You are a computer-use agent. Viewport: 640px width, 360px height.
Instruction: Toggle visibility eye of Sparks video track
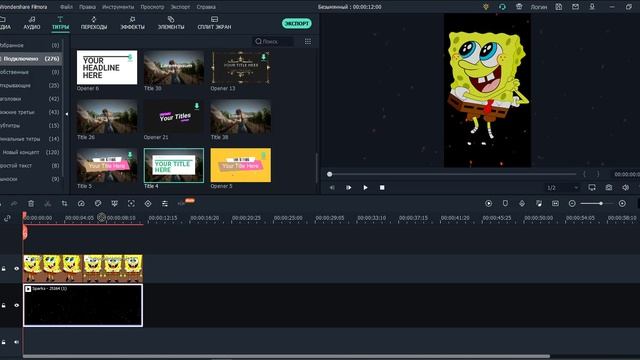(x=17, y=305)
